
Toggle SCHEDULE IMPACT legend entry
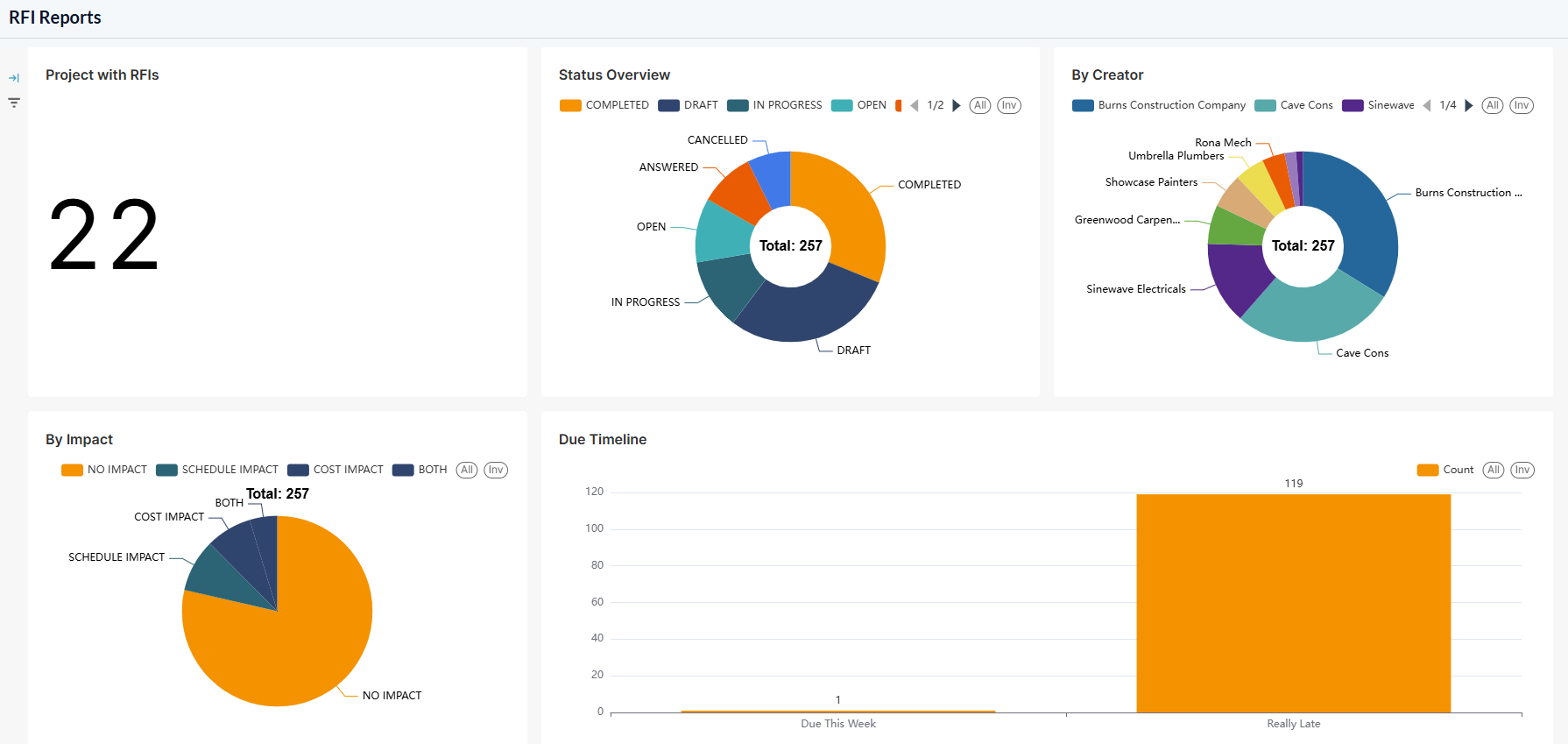point(217,470)
